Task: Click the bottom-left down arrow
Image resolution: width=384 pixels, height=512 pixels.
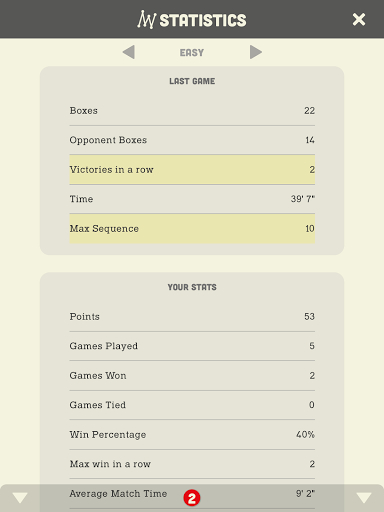Action: tap(20, 498)
